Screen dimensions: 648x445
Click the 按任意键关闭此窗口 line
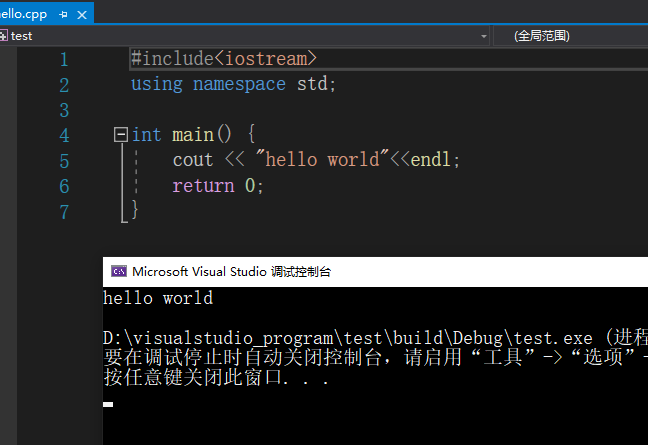click(217, 378)
